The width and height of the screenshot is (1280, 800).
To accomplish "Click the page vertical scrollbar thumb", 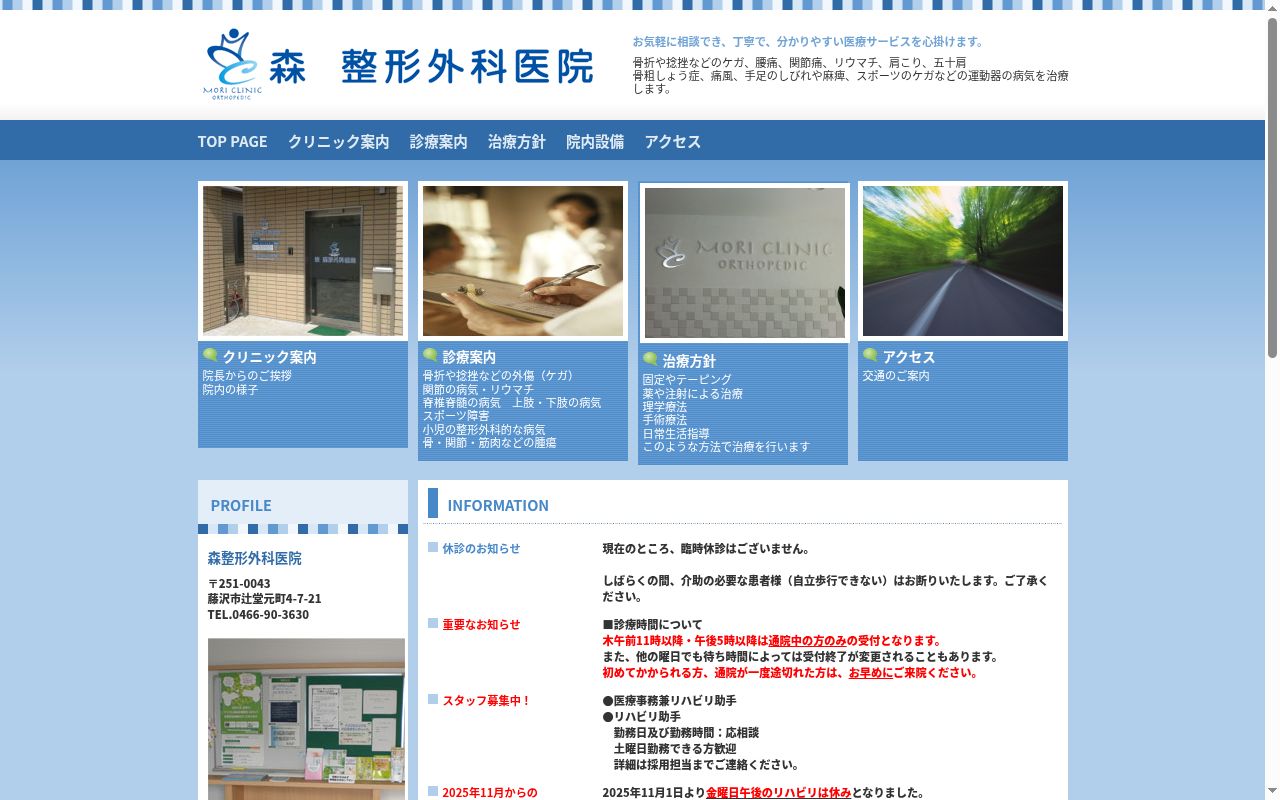I will point(1272,187).
